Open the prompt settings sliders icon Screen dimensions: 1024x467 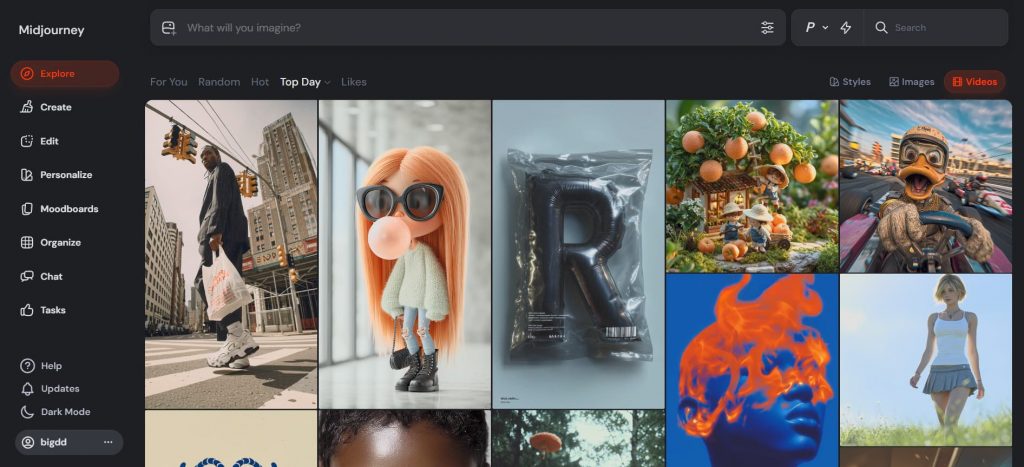pyautogui.click(x=767, y=27)
